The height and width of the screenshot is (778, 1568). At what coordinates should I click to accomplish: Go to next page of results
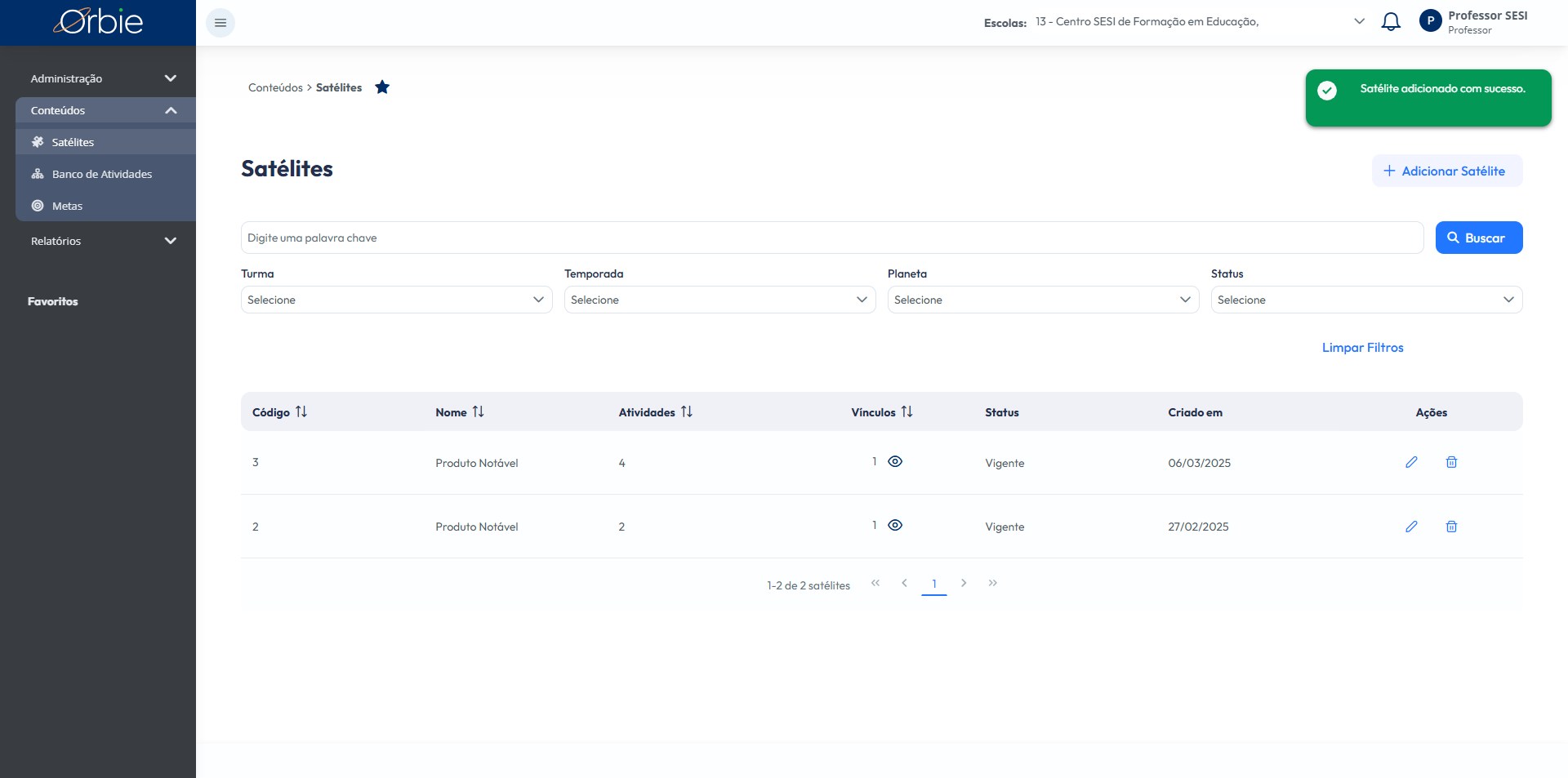tap(964, 583)
